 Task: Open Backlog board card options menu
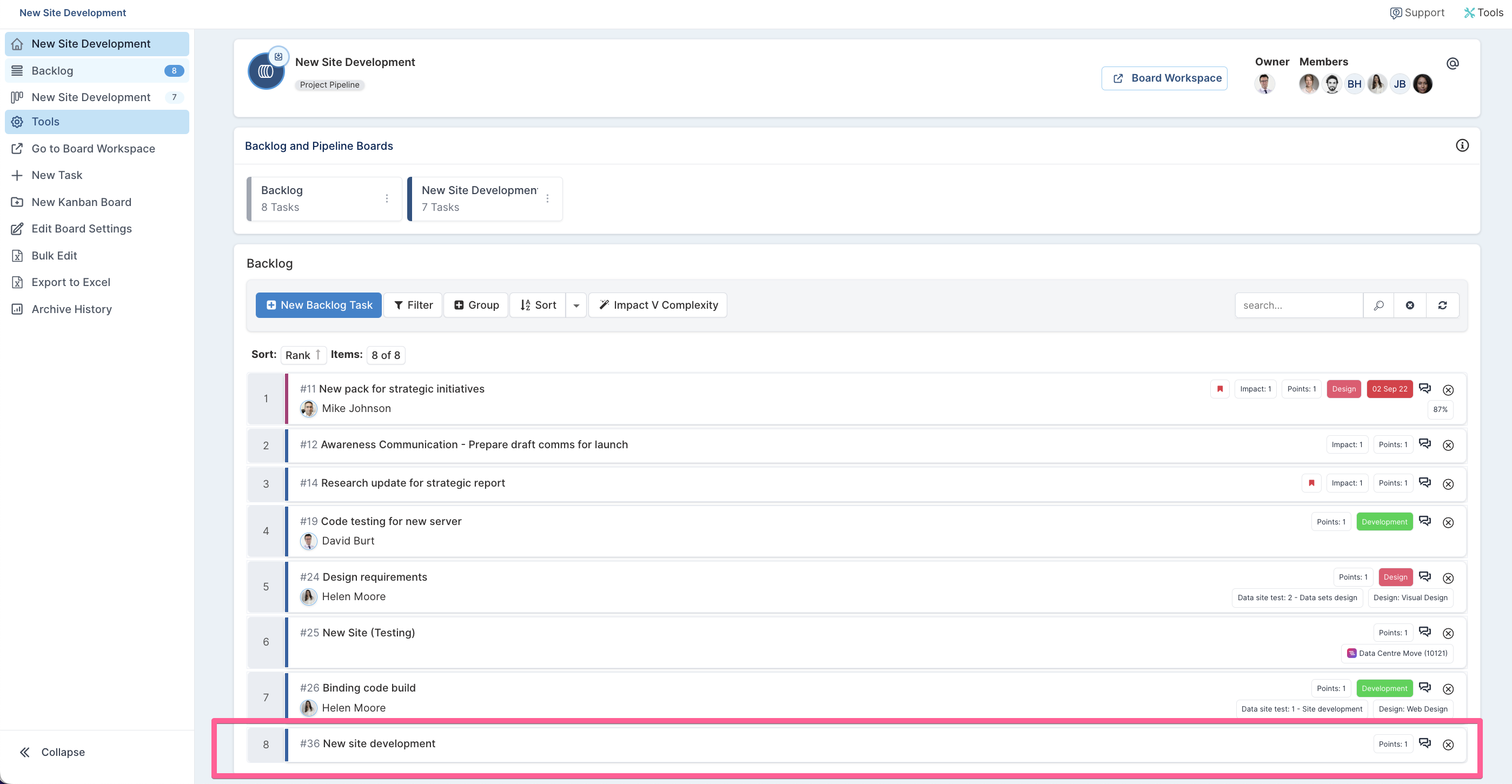click(387, 198)
